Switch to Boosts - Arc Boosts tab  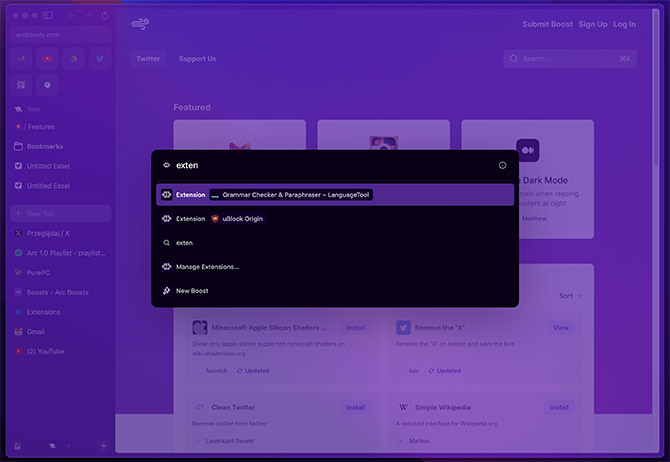coord(61,292)
